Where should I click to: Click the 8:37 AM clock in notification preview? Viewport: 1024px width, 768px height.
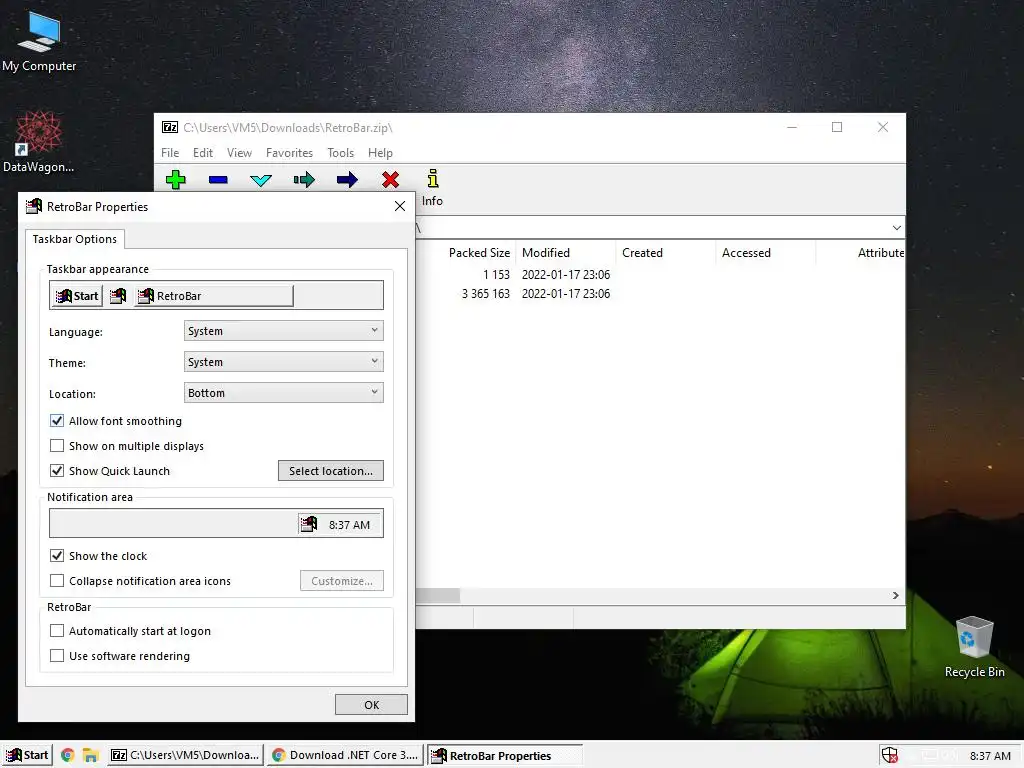349,524
